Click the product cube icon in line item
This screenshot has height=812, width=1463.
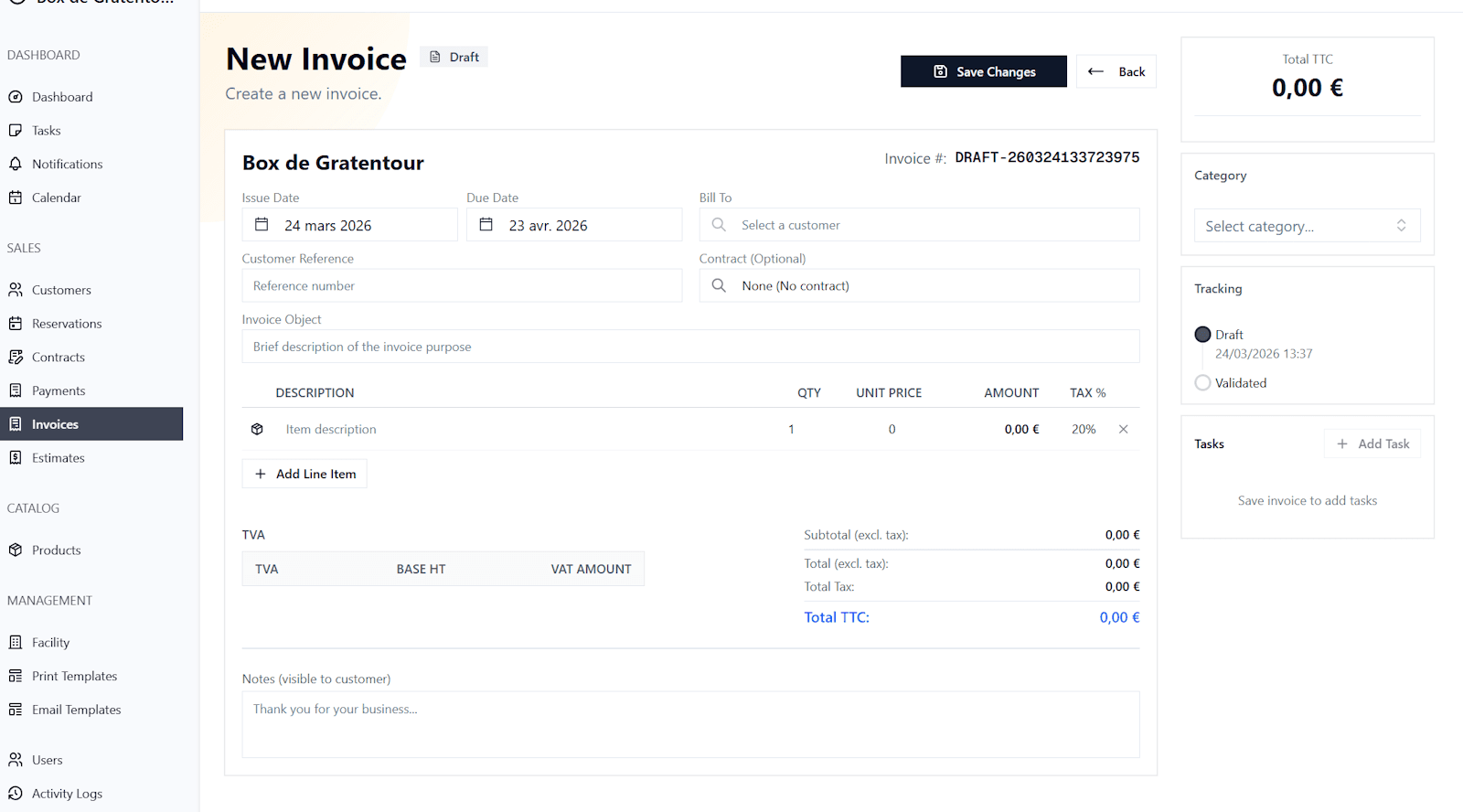[x=257, y=429]
